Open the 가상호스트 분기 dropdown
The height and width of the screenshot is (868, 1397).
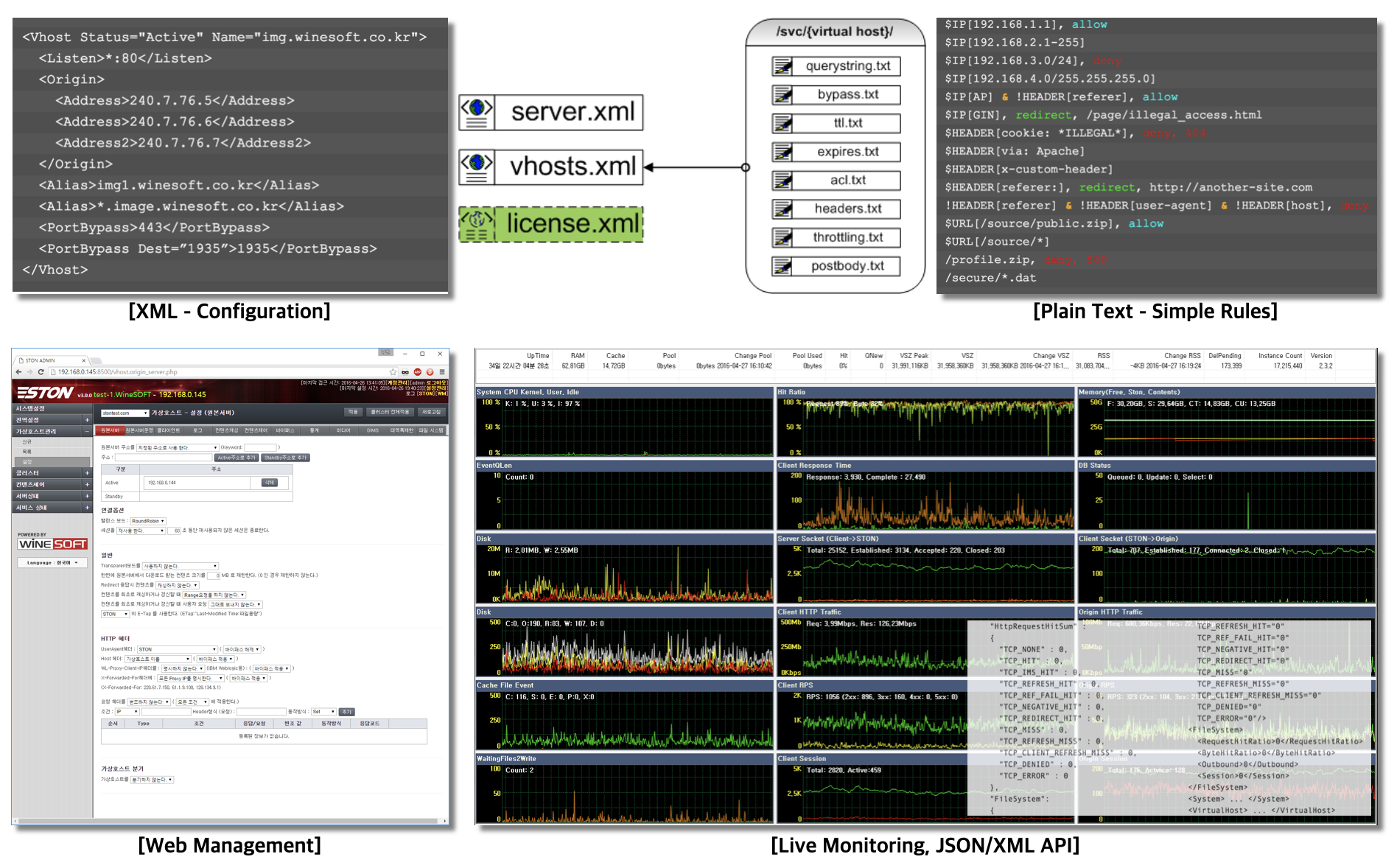pos(153,780)
